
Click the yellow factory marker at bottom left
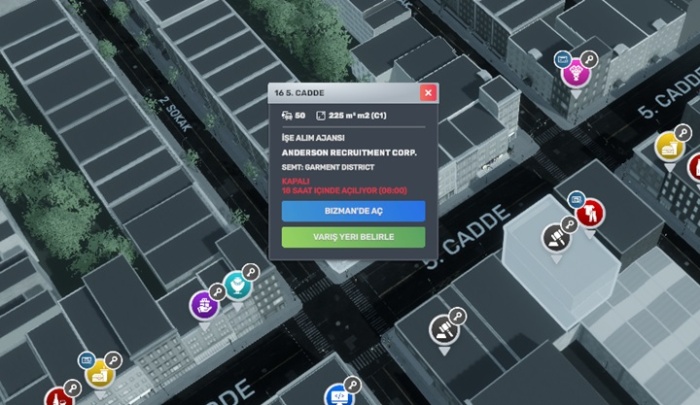click(99, 373)
